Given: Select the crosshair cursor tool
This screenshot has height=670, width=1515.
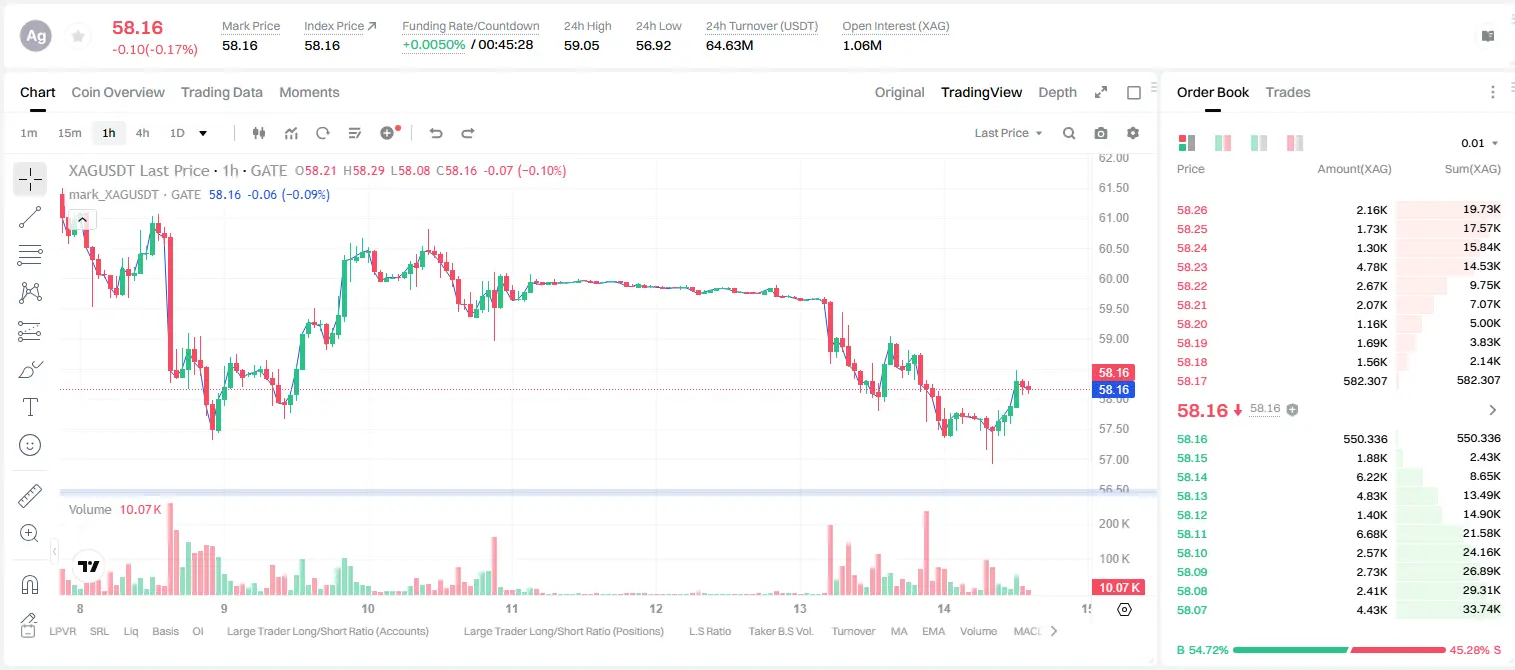Looking at the screenshot, I should (30, 179).
